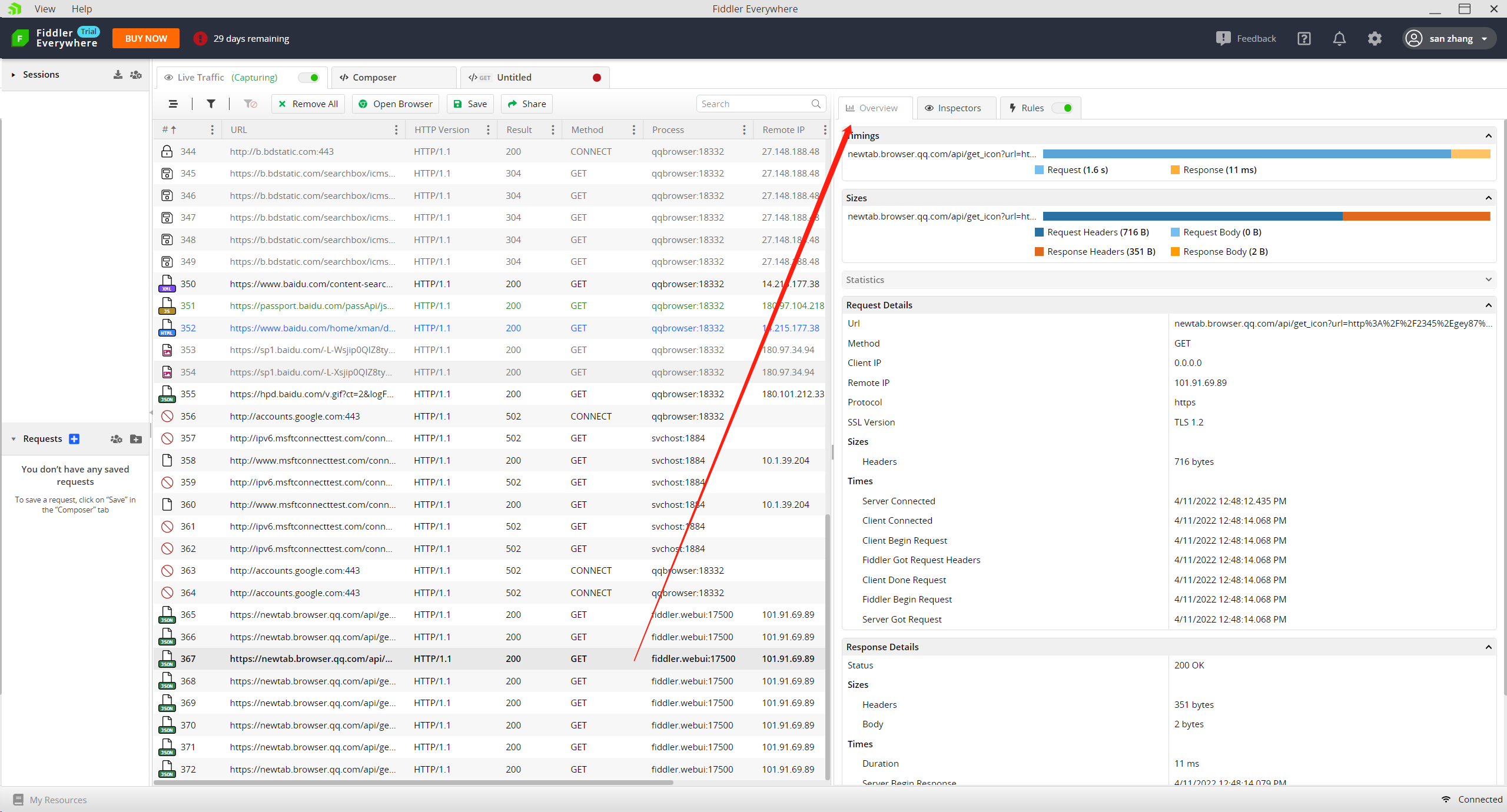Click the Save button
Image resolution: width=1507 pixels, height=812 pixels.
470,104
